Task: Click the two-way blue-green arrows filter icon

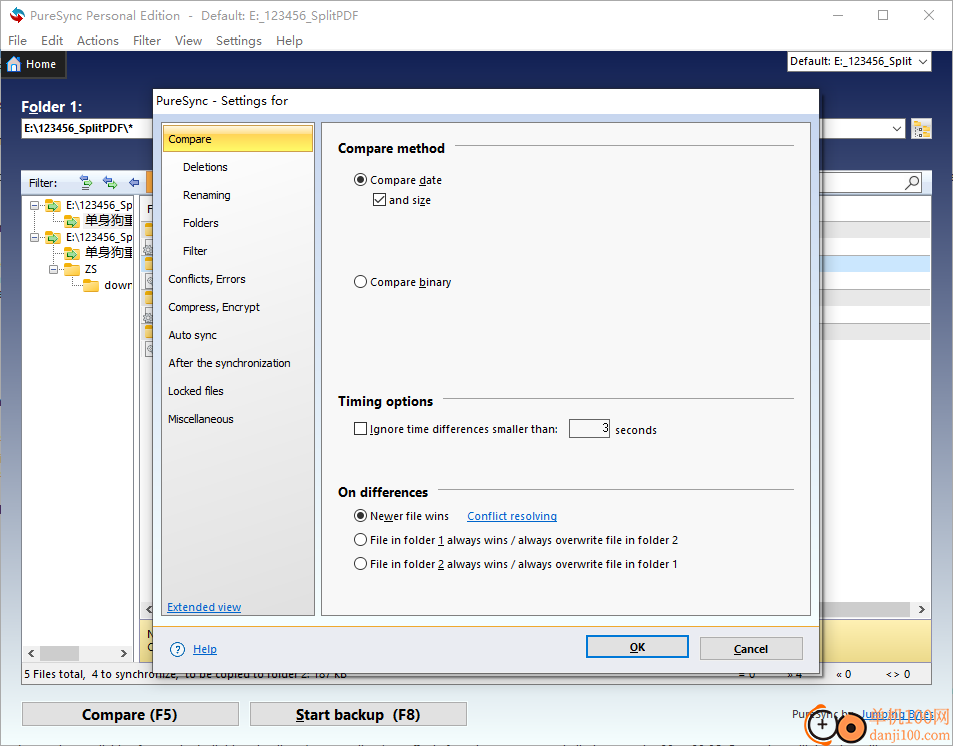Action: click(110, 182)
